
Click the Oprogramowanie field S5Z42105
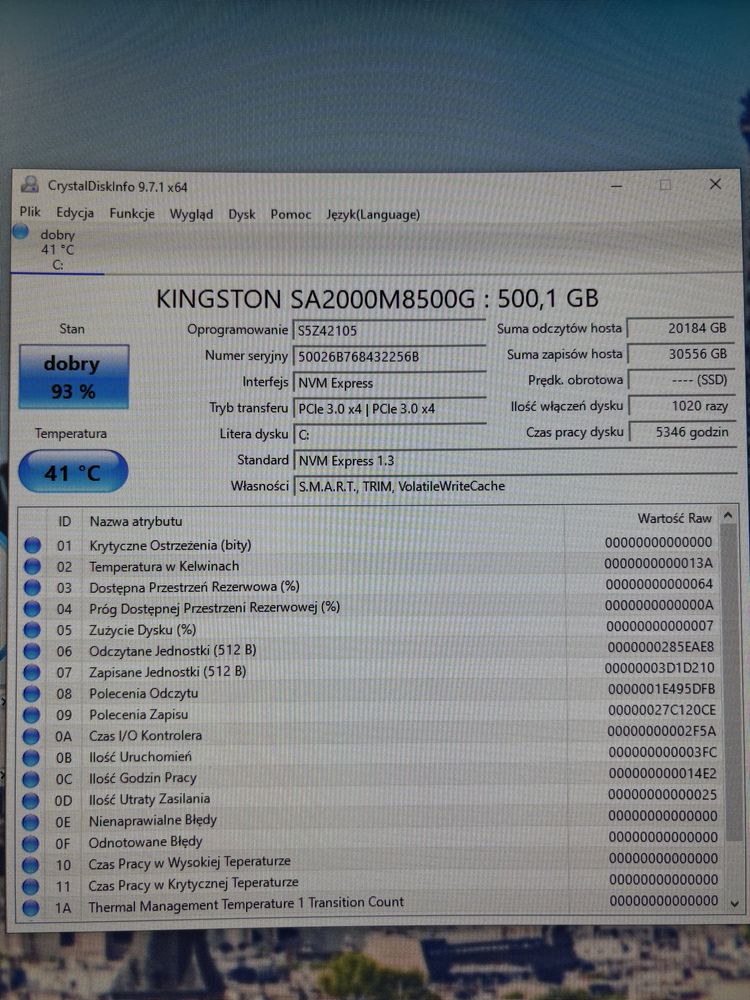[x=389, y=330]
